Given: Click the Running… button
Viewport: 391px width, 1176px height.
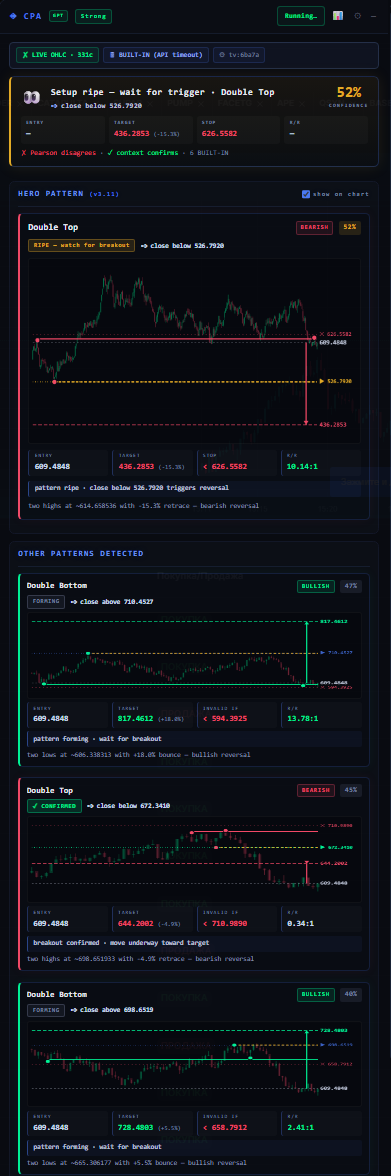Looking at the screenshot, I should click(301, 16).
